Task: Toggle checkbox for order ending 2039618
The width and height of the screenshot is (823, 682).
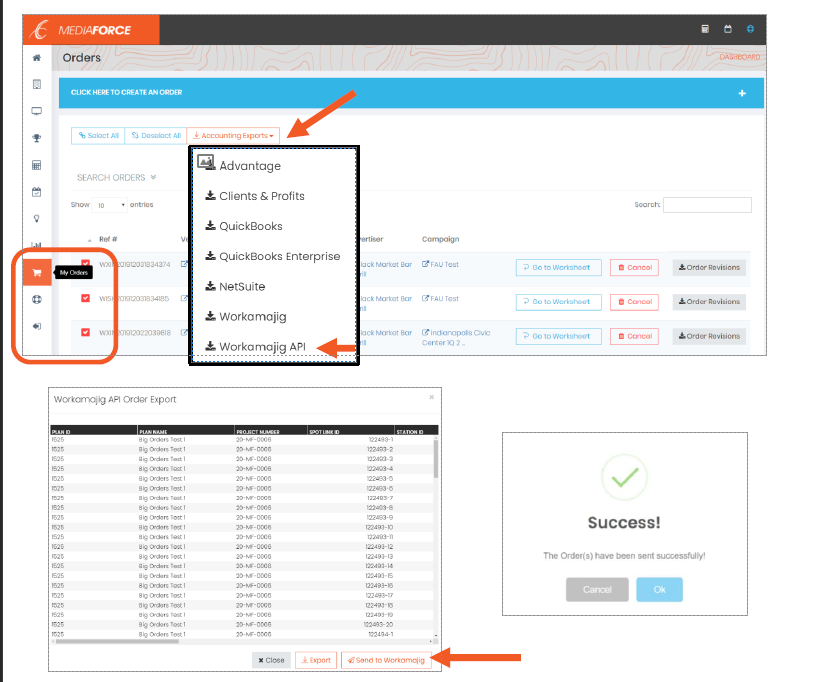Action: [x=86, y=332]
